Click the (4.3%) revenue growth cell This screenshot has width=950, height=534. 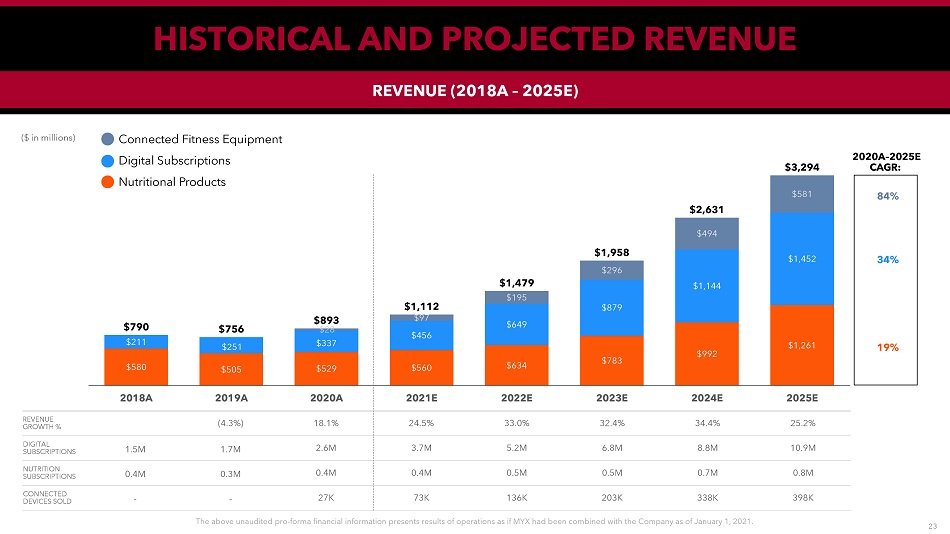click(231, 422)
